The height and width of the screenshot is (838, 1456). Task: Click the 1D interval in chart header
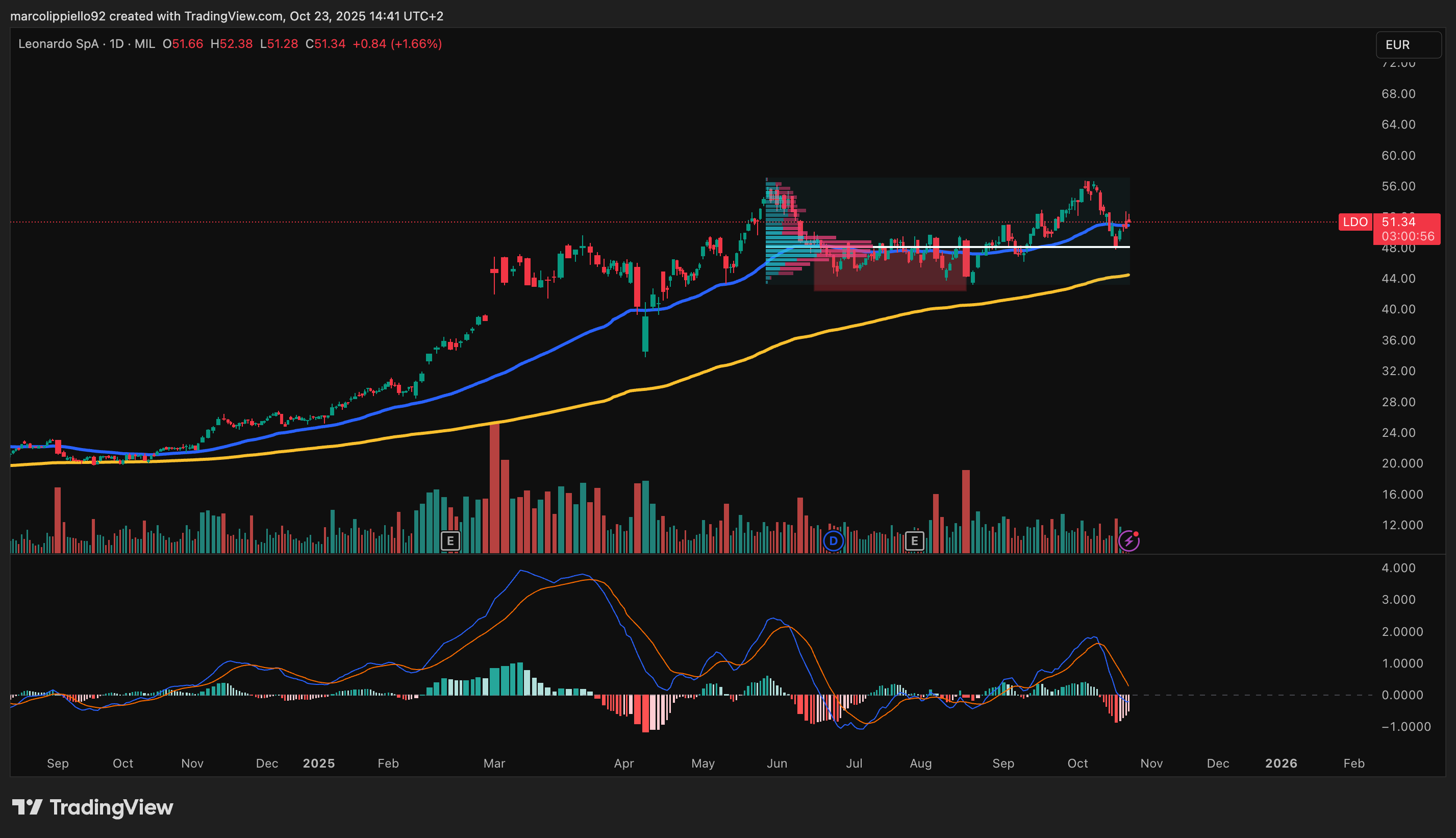[116, 44]
